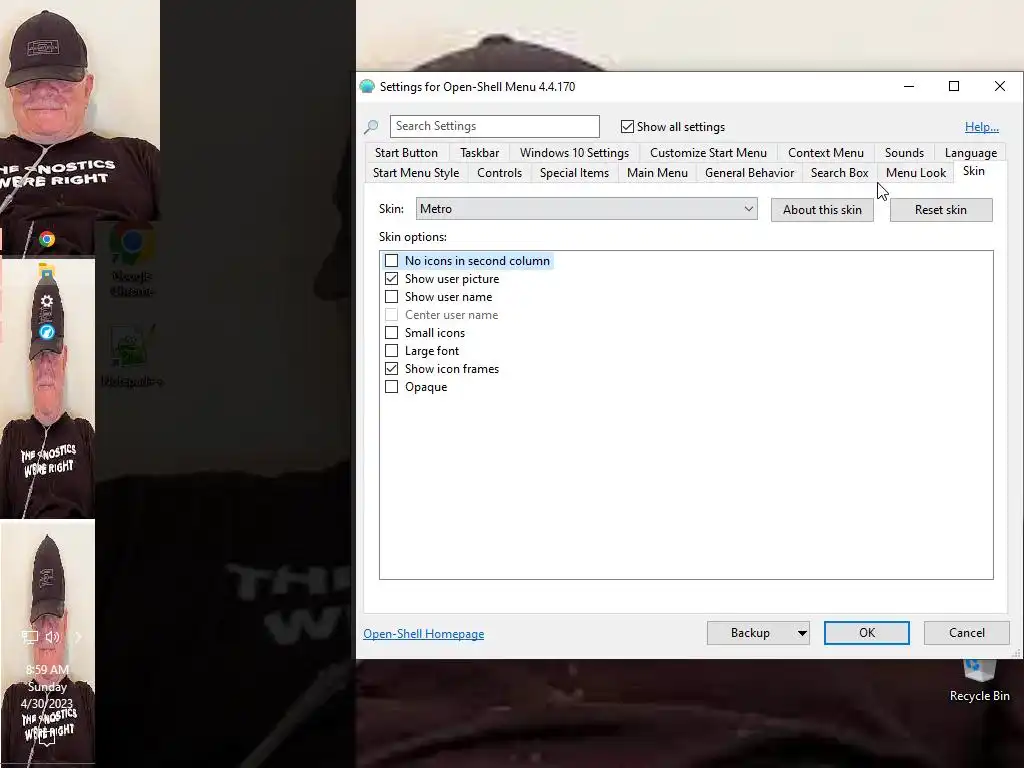Enable Small icons option
1024x768 pixels.
pos(391,333)
